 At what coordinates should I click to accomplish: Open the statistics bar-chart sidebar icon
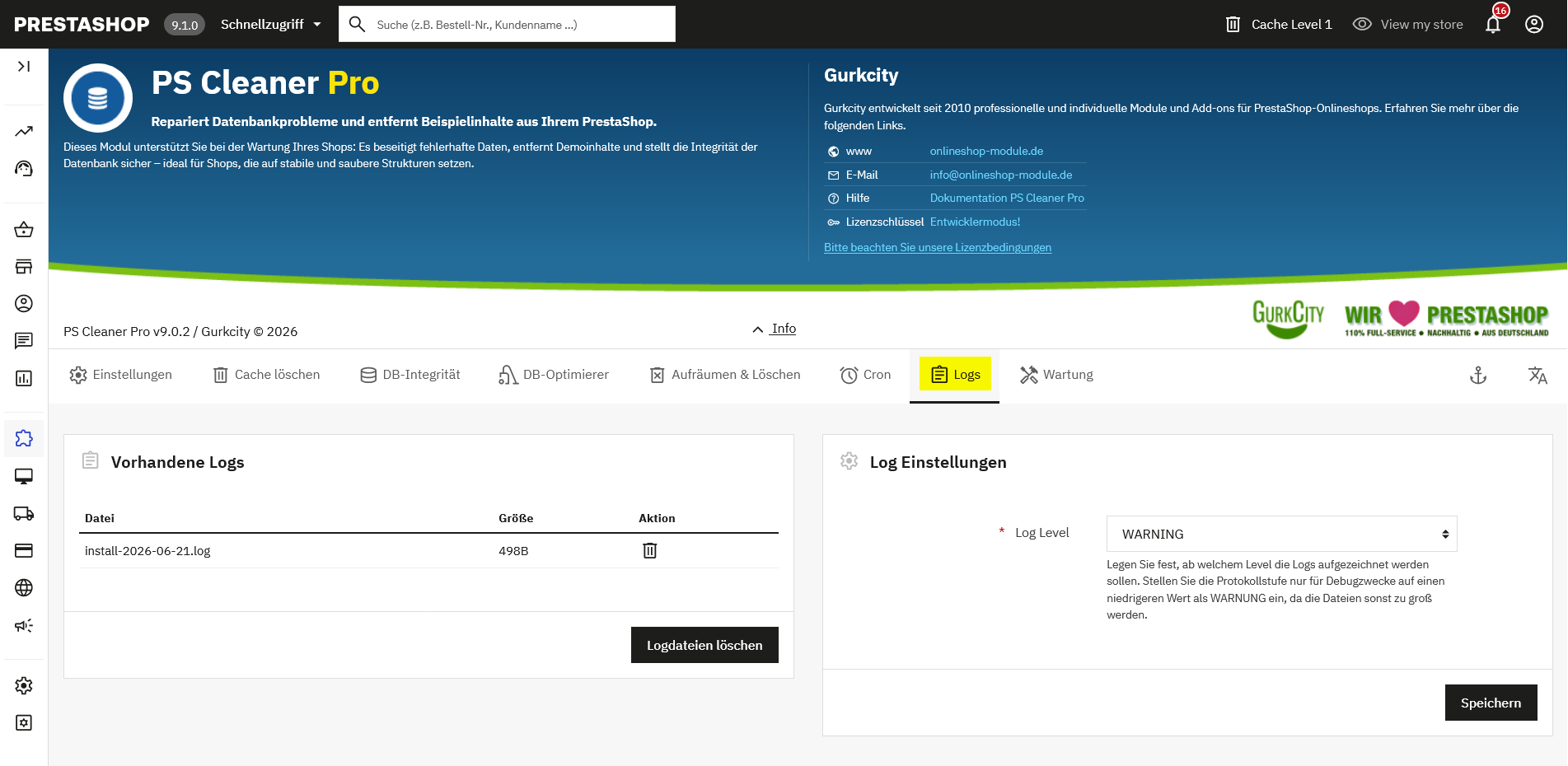pyautogui.click(x=24, y=378)
